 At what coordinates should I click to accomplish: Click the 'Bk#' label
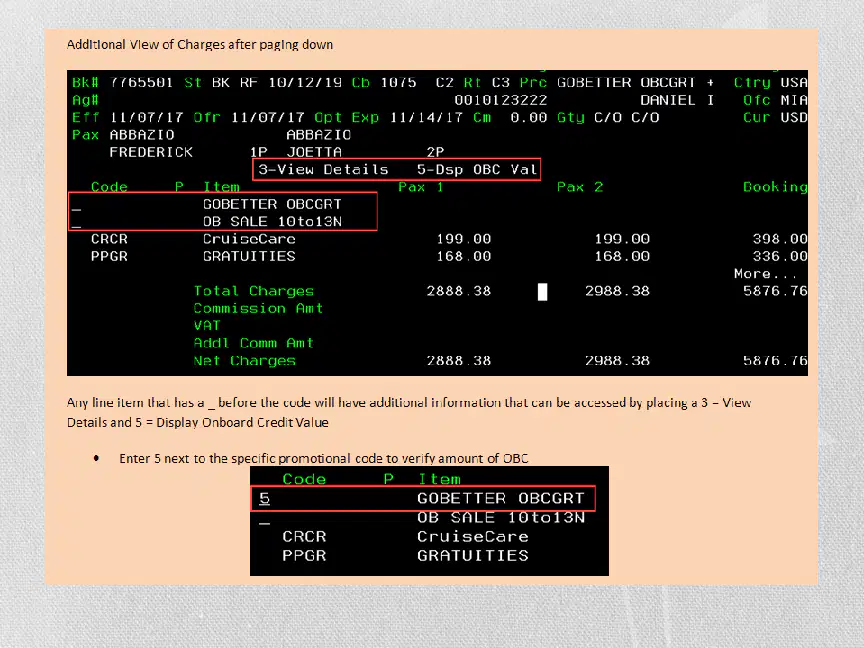(x=85, y=83)
